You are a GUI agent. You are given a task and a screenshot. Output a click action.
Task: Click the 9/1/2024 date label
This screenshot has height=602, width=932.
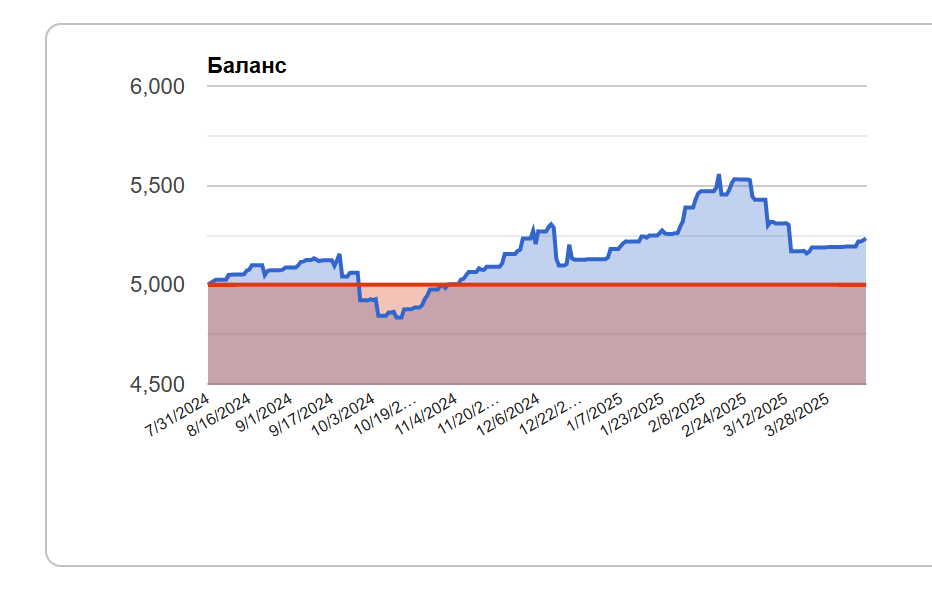pos(264,413)
